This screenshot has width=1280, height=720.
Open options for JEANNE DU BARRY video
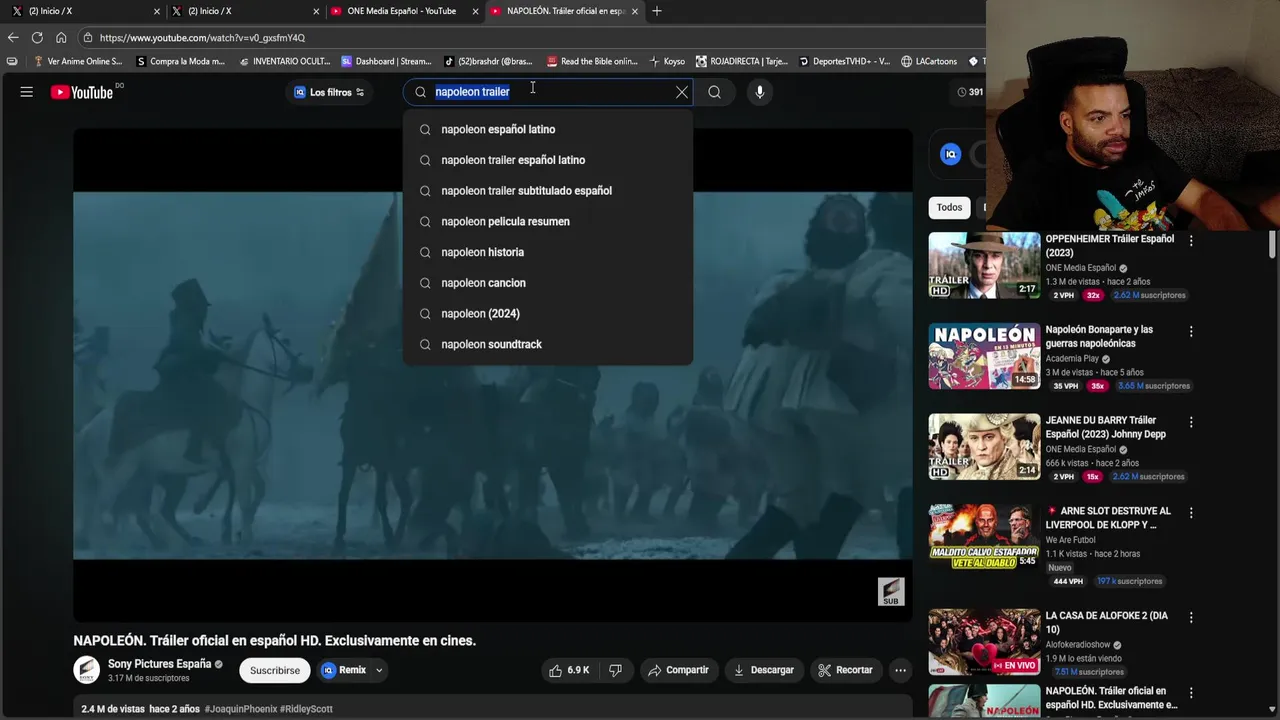[1191, 422]
